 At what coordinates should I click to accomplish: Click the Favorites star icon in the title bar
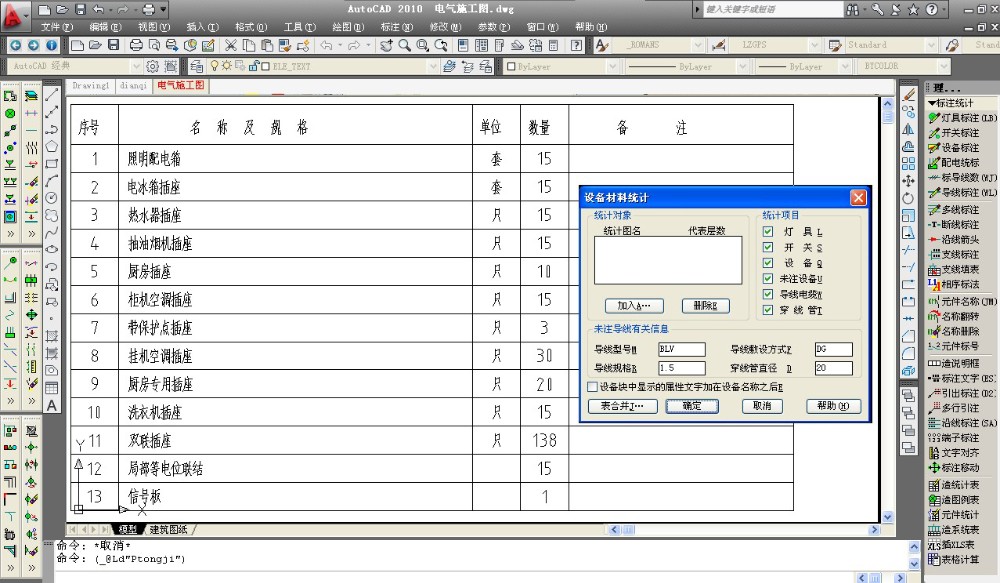click(913, 10)
